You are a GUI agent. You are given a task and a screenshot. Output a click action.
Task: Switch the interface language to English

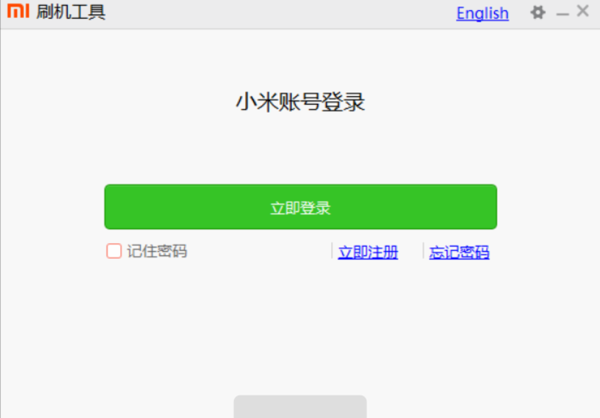tap(482, 13)
